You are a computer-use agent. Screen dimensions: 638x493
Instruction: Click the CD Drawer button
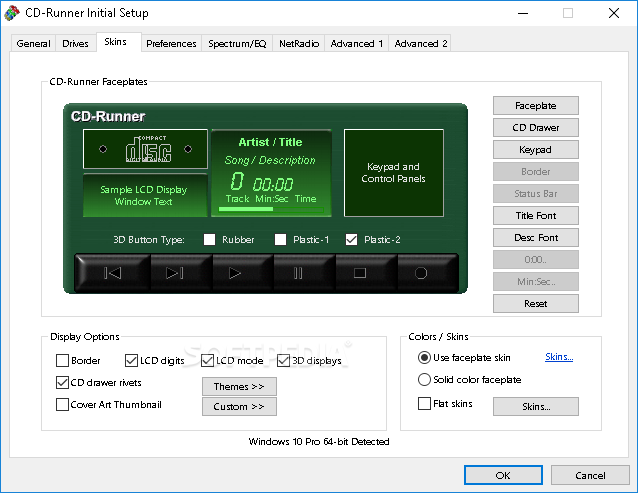click(536, 128)
